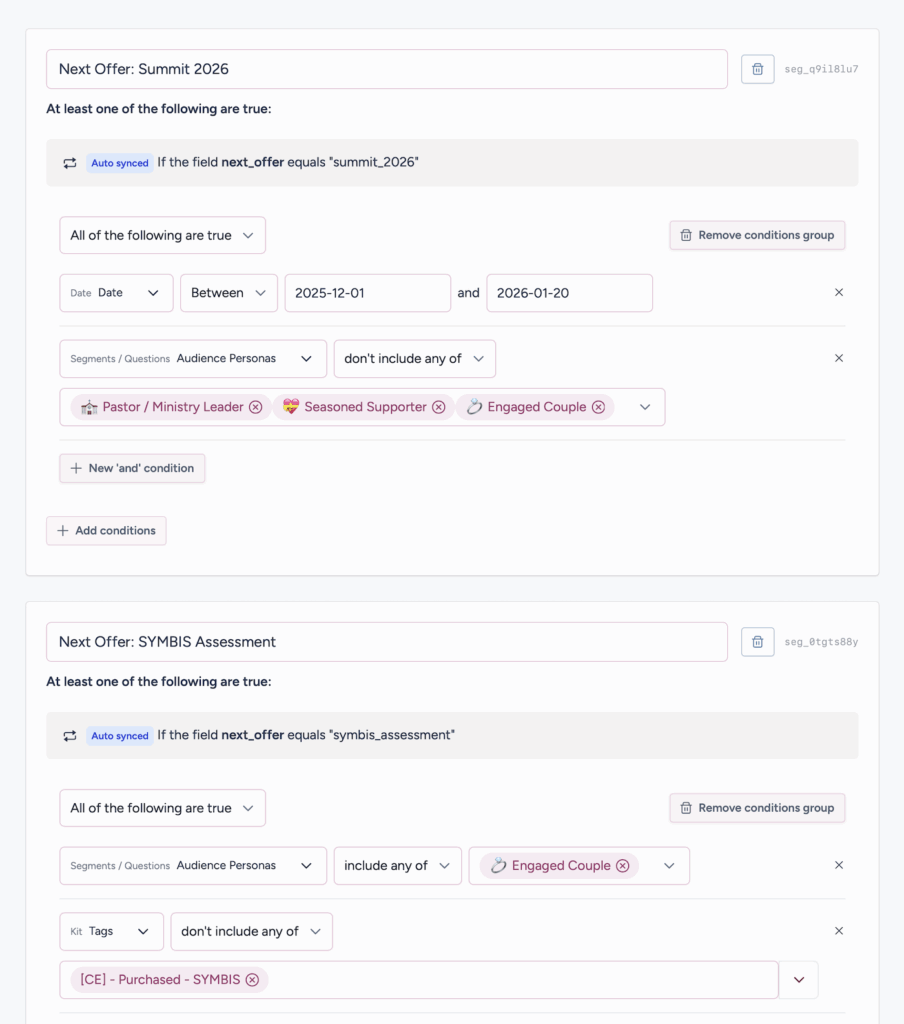Remove Engaged Couple chip in Summit segment
Viewport: 904px width, 1024px height.
click(x=598, y=407)
